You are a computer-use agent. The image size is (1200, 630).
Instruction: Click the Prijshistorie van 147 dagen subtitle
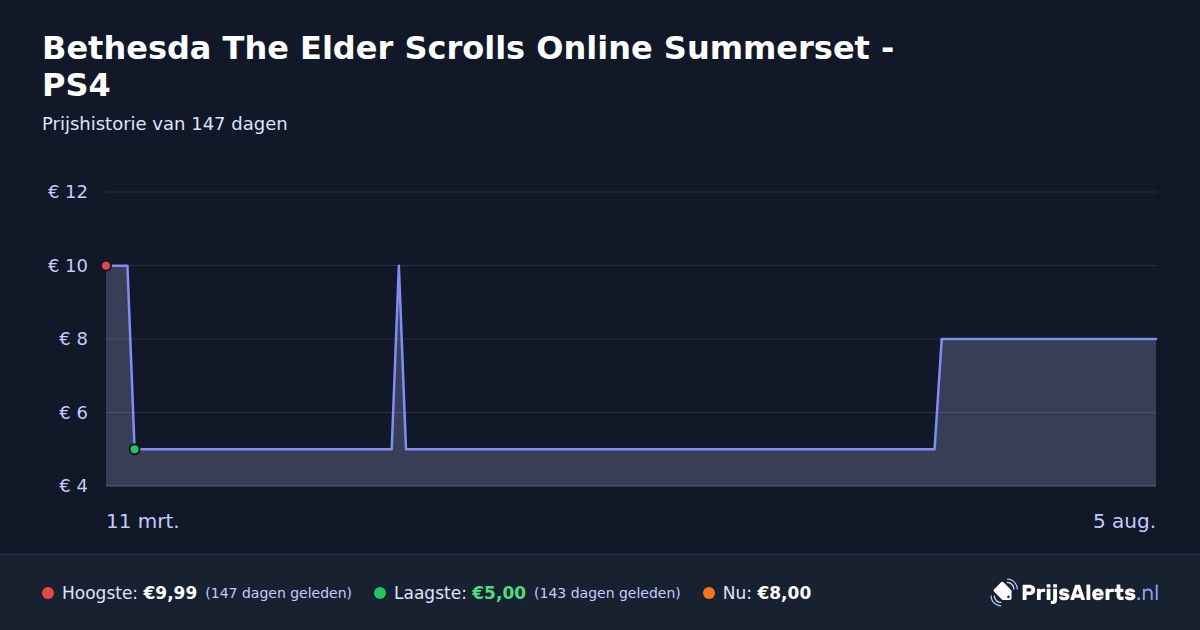pos(165,124)
